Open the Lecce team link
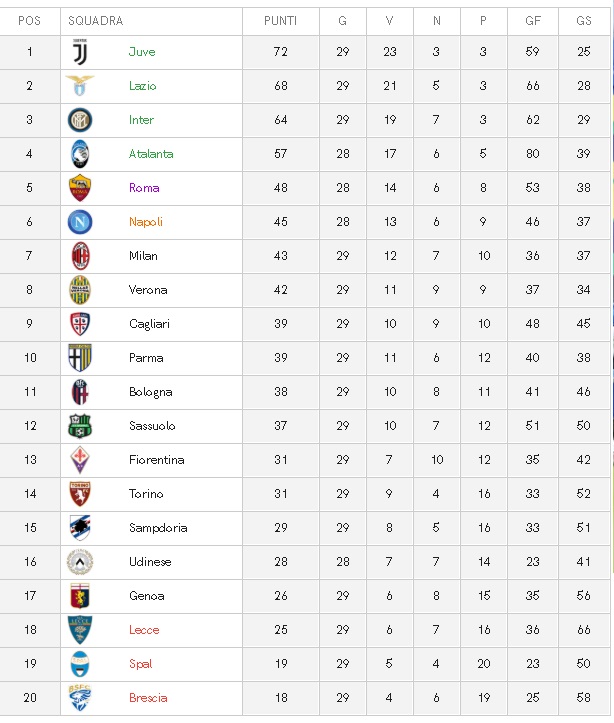 coord(144,630)
